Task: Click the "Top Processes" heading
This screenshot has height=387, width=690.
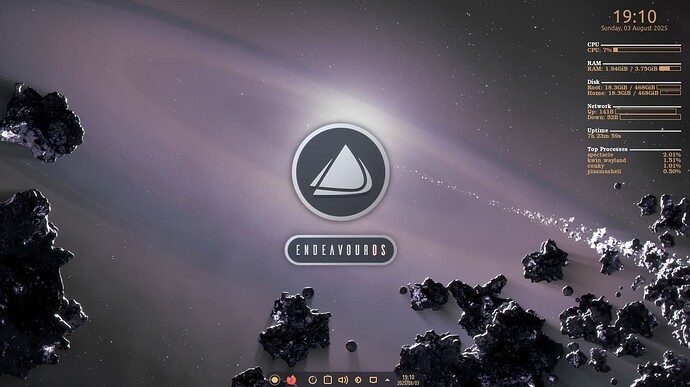Action: (607, 149)
